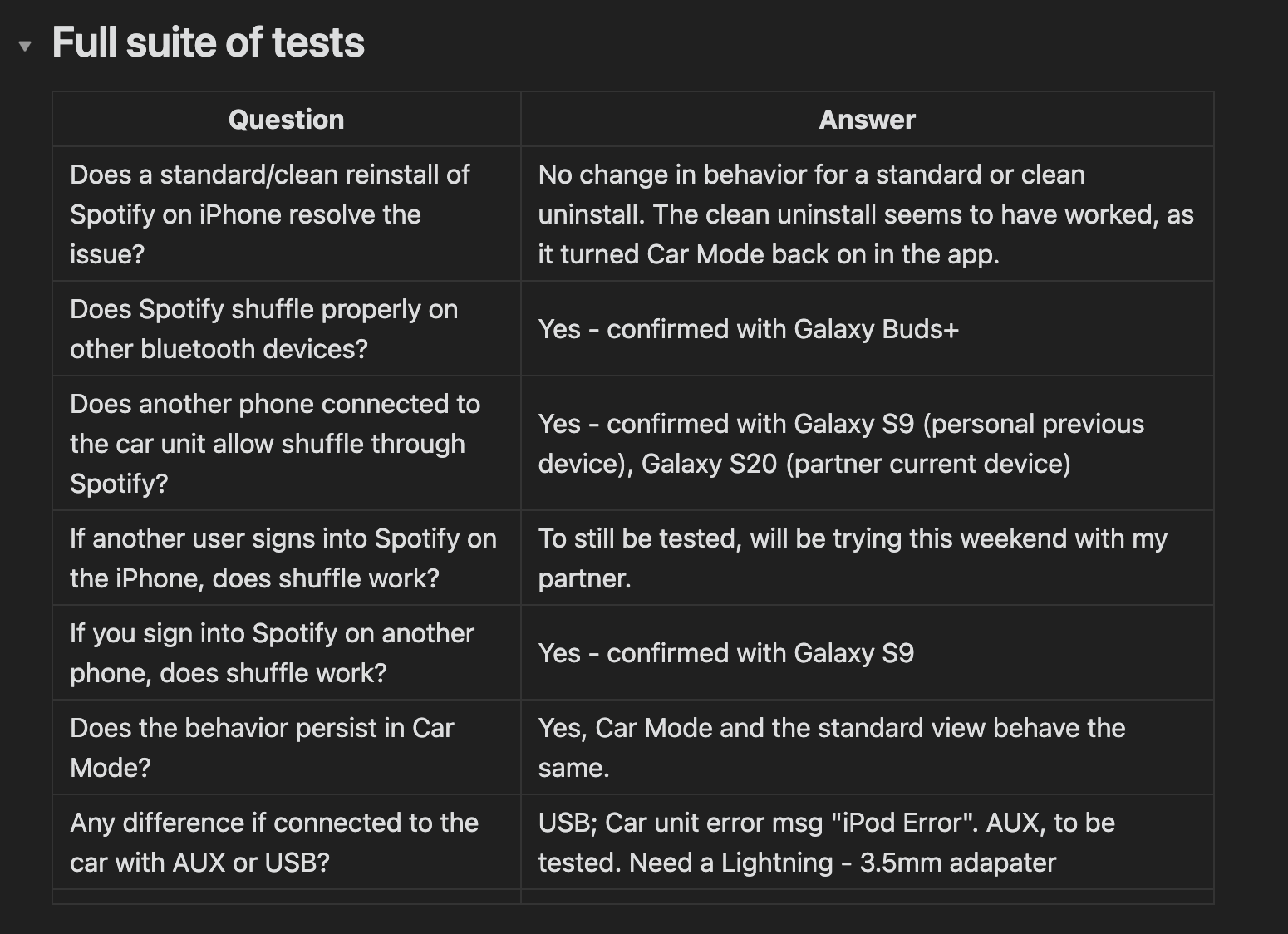1288x934 pixels.
Task: Click the Car Mode and standard view answer
Action: coord(867,748)
